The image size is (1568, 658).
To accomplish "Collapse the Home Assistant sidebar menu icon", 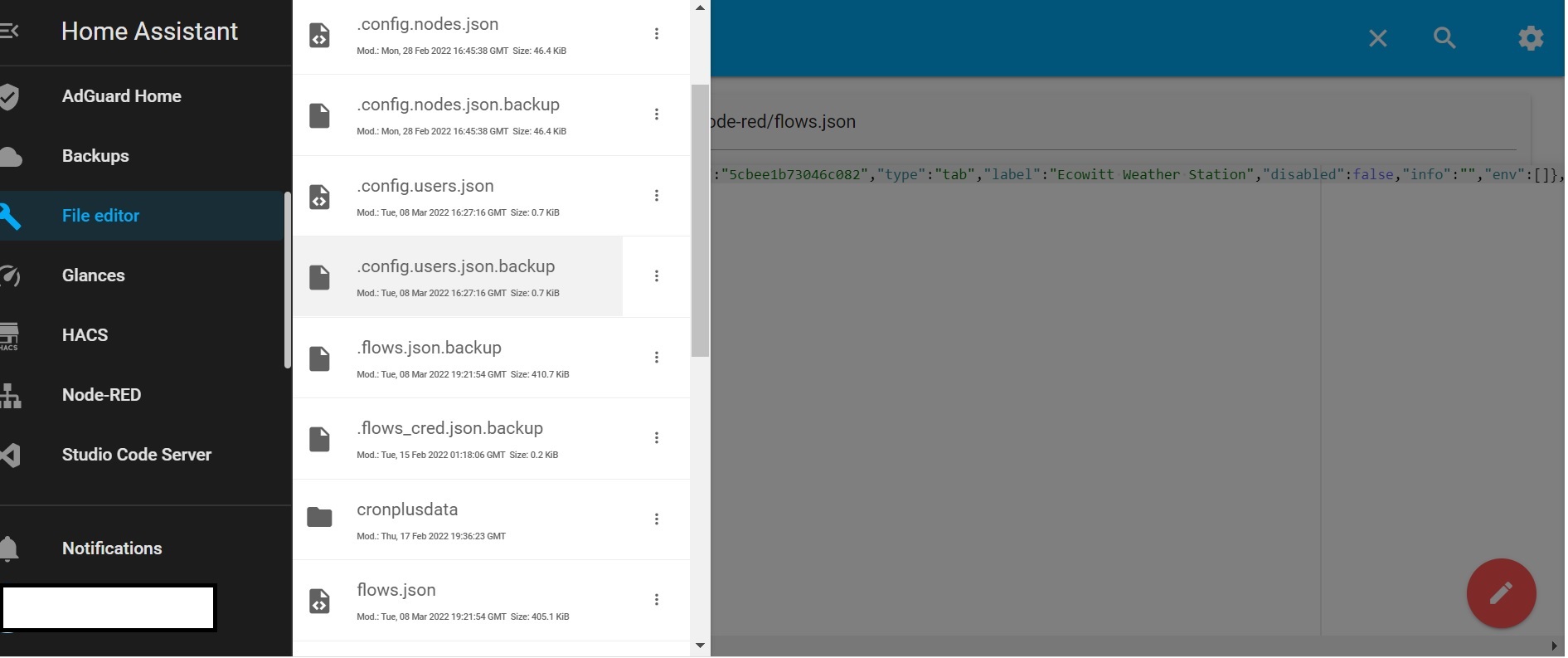I will (9, 32).
